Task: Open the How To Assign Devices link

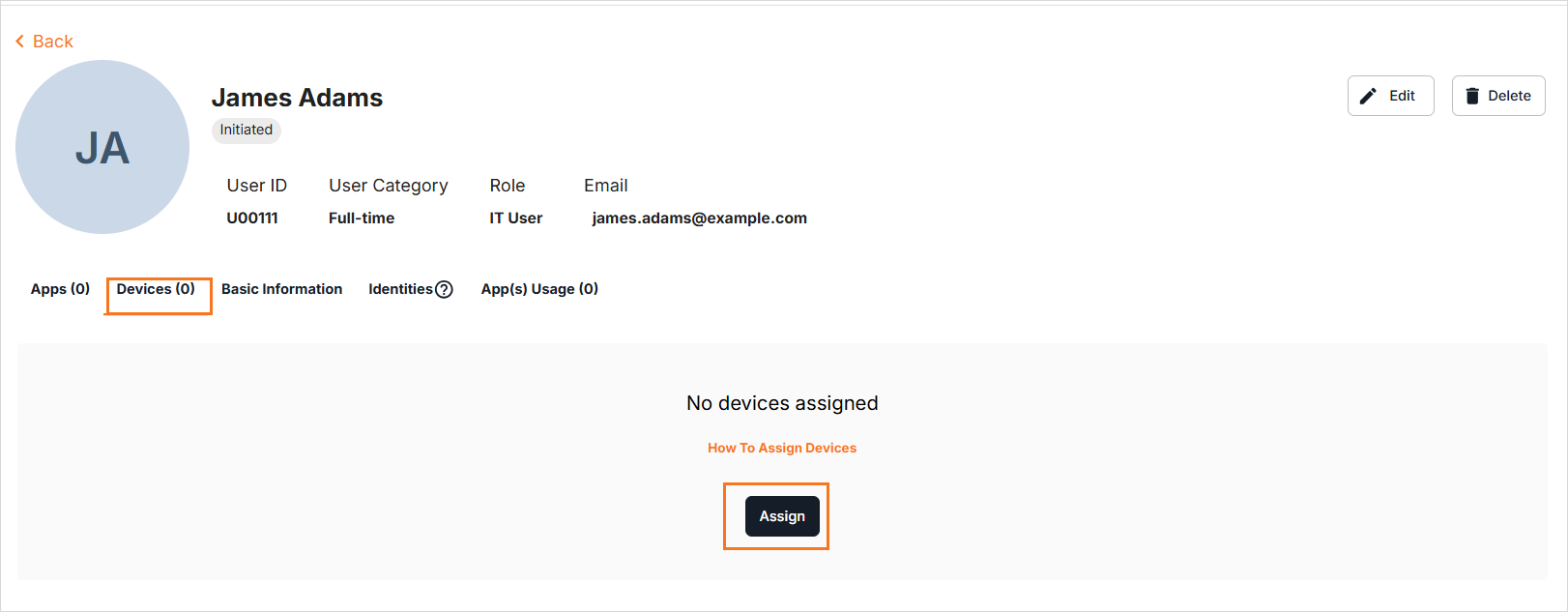Action: (781, 448)
